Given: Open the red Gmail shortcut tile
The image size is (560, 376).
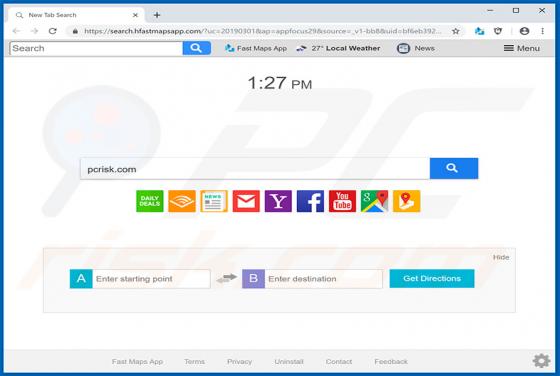Looking at the screenshot, I should click(x=246, y=201).
